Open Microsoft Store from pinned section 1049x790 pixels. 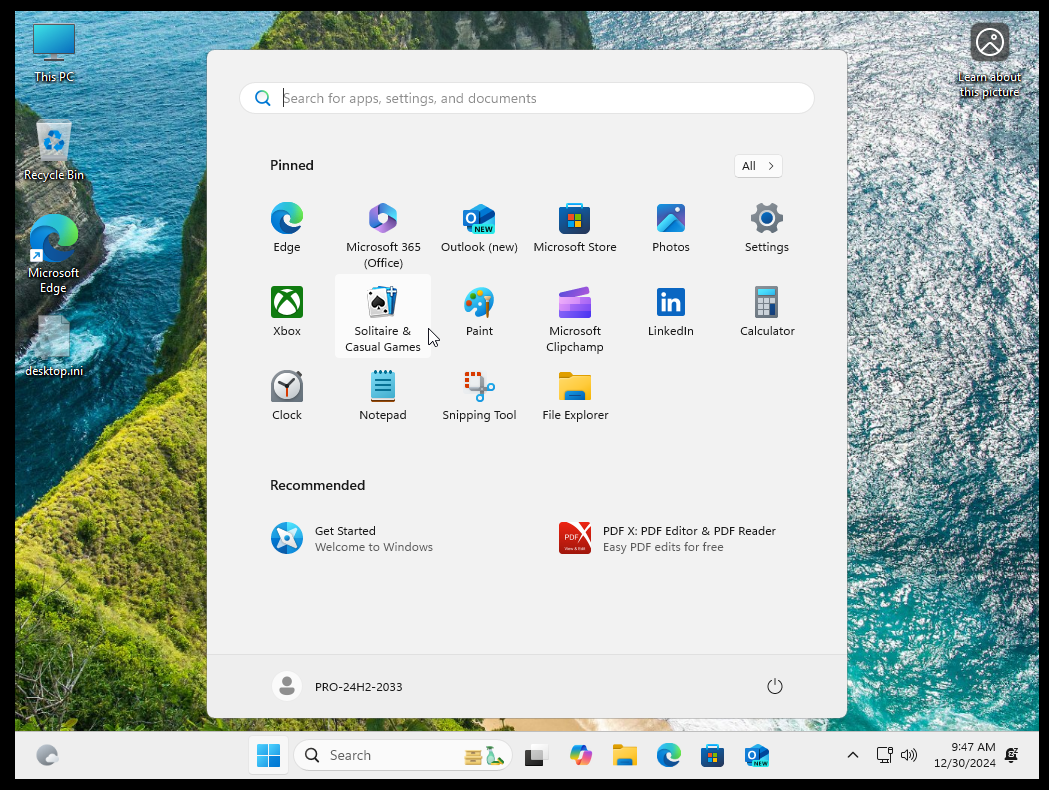[x=575, y=229]
